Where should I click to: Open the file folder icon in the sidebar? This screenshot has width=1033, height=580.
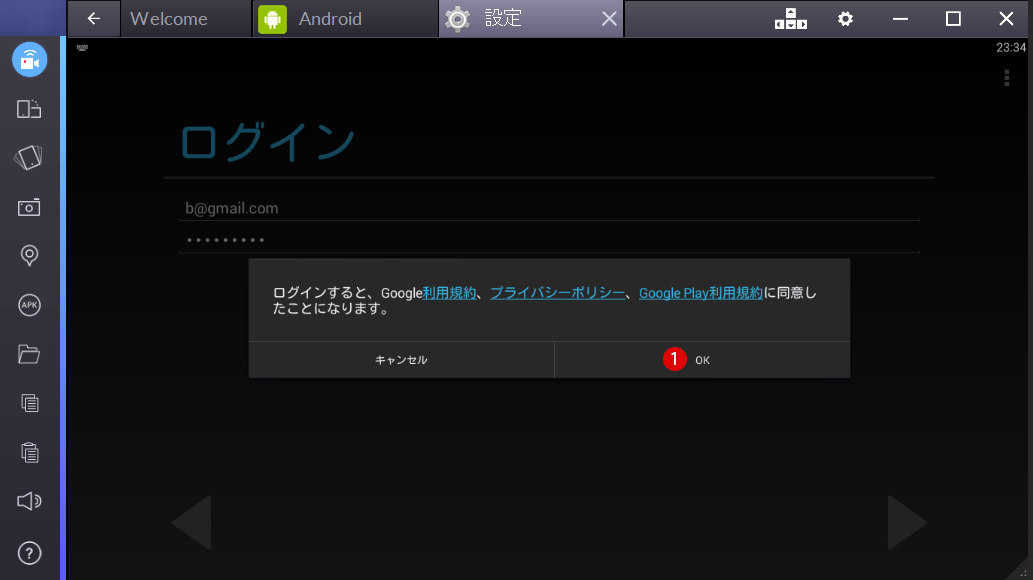pyautogui.click(x=29, y=354)
